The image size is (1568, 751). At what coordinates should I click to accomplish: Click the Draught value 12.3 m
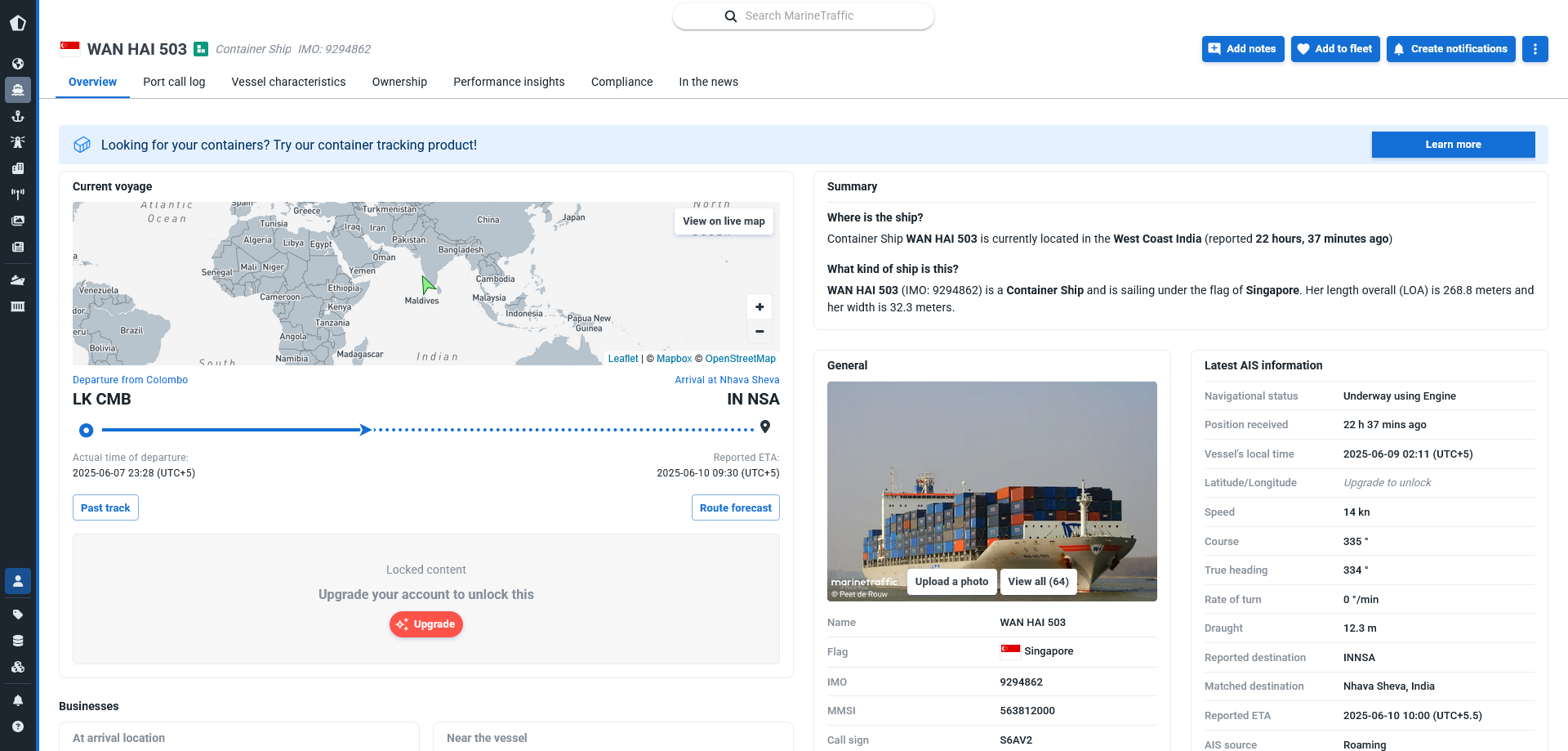pos(1360,628)
